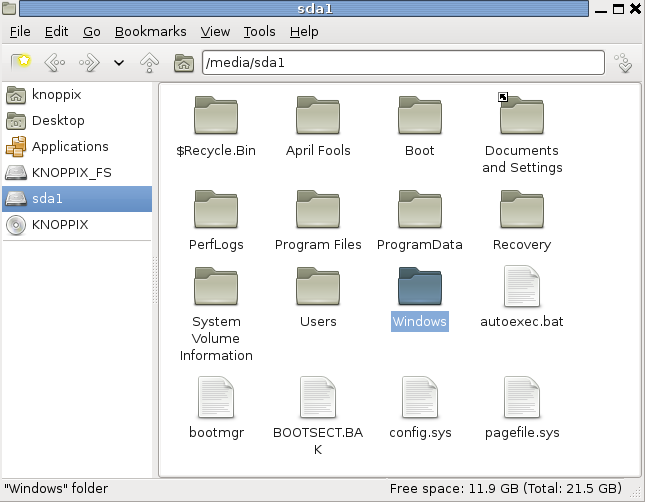Click the sda1 title bar
645x502 pixels.
point(304,9)
